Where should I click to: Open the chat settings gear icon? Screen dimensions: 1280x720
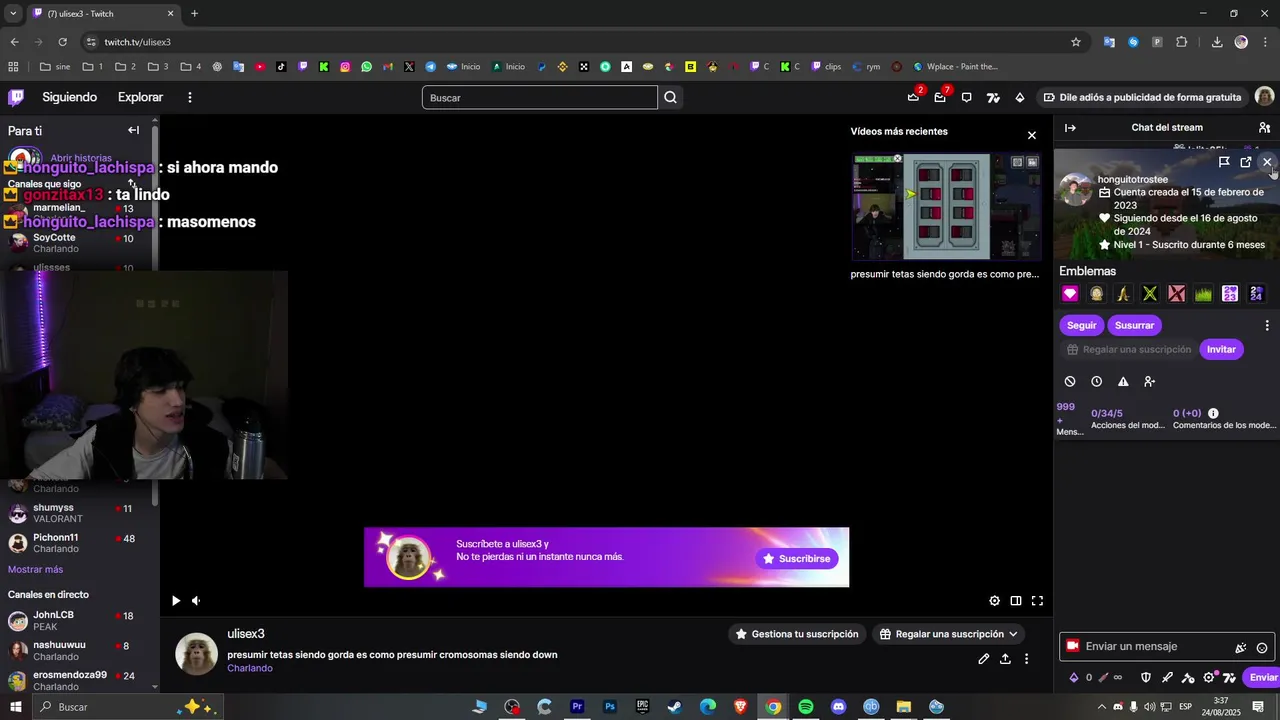tap(1209, 677)
